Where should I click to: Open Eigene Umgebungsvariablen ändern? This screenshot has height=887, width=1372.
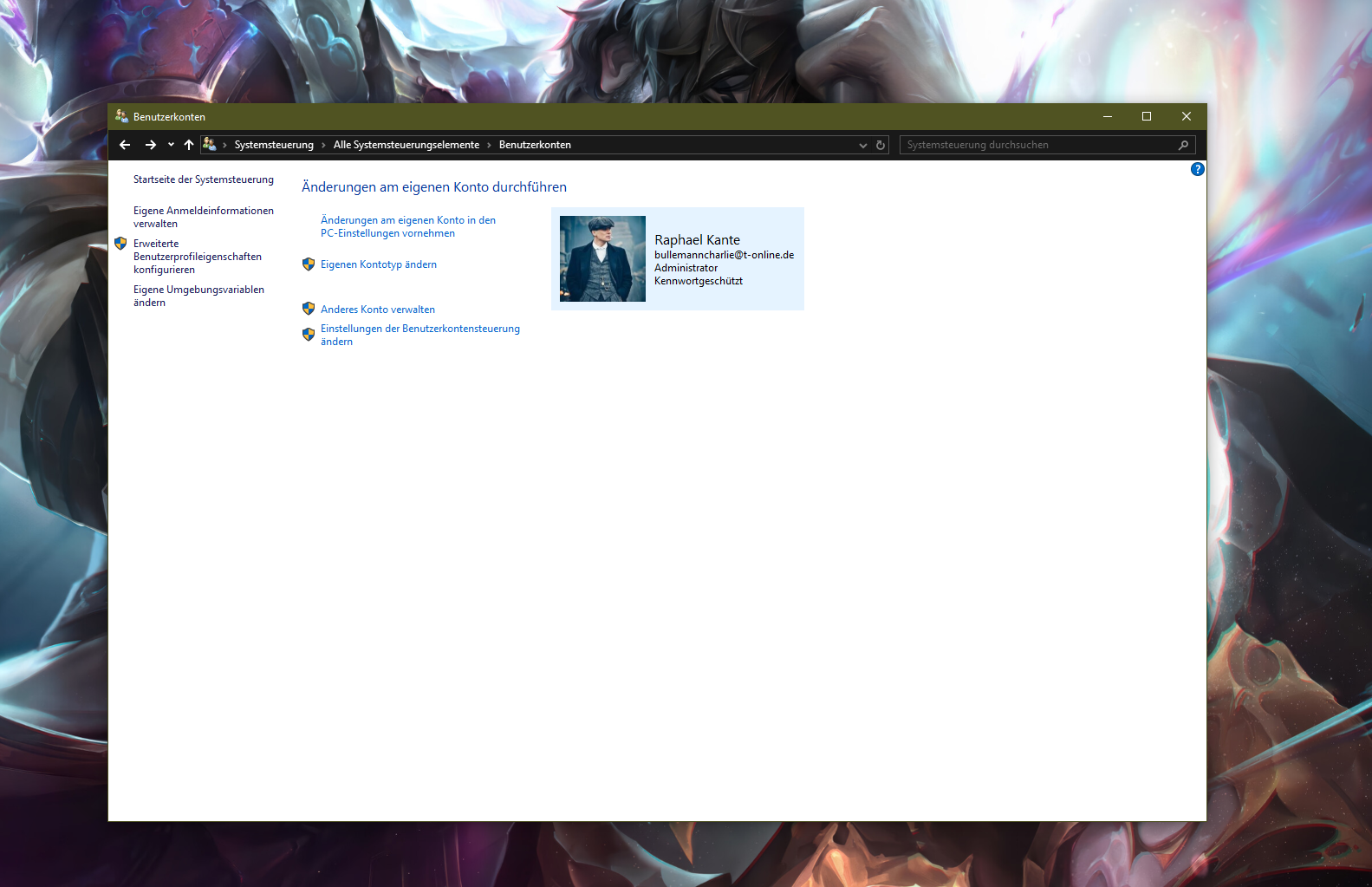tap(198, 296)
